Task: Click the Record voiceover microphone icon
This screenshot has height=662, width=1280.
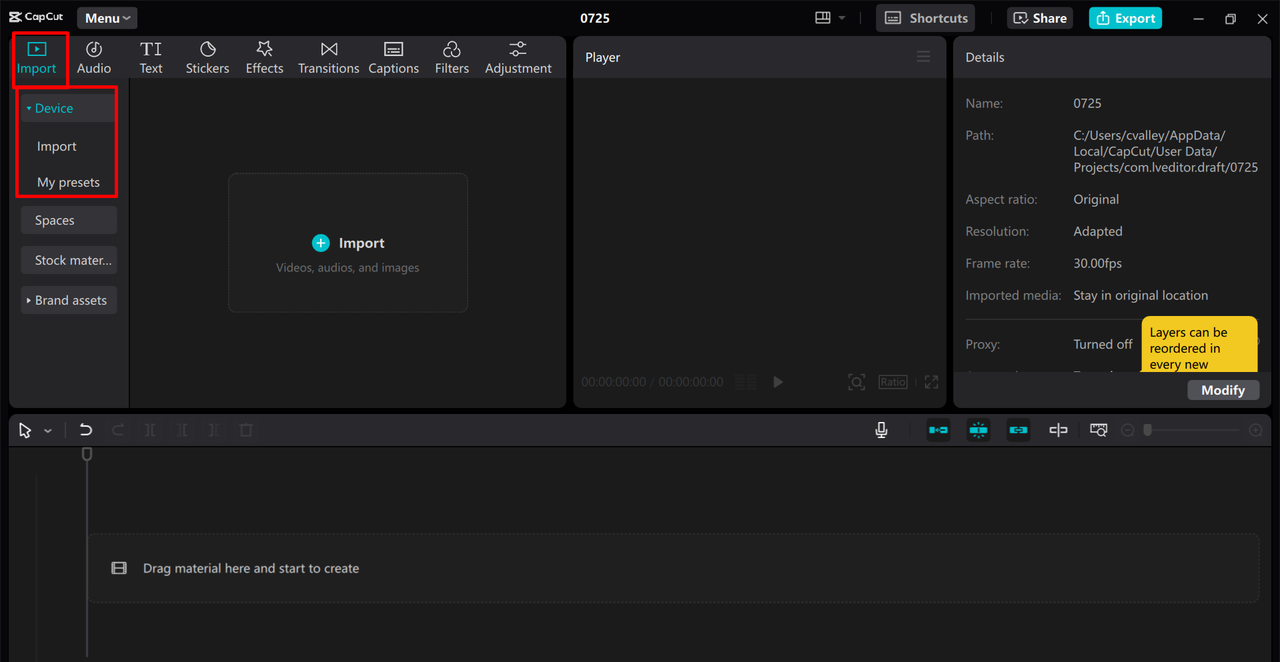Action: pyautogui.click(x=881, y=430)
